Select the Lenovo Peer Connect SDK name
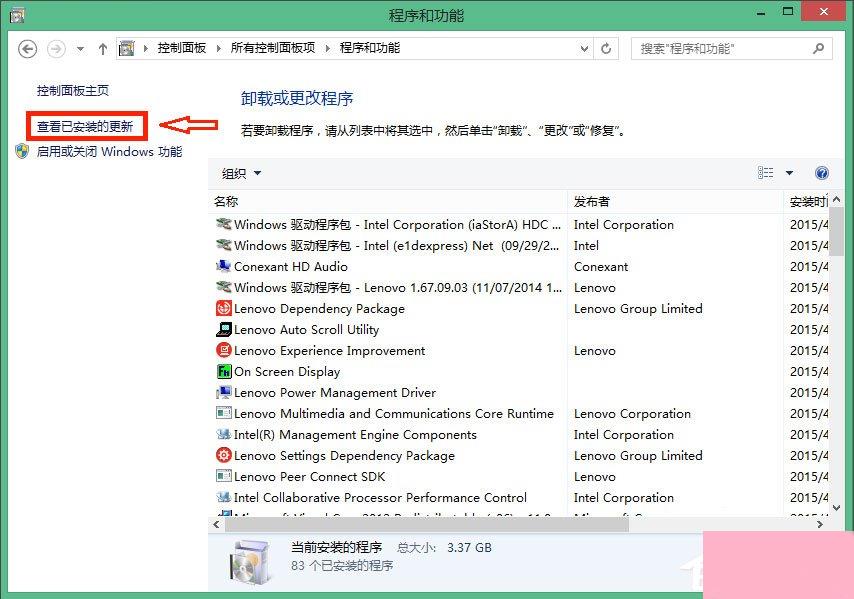854x599 pixels. pos(309,476)
